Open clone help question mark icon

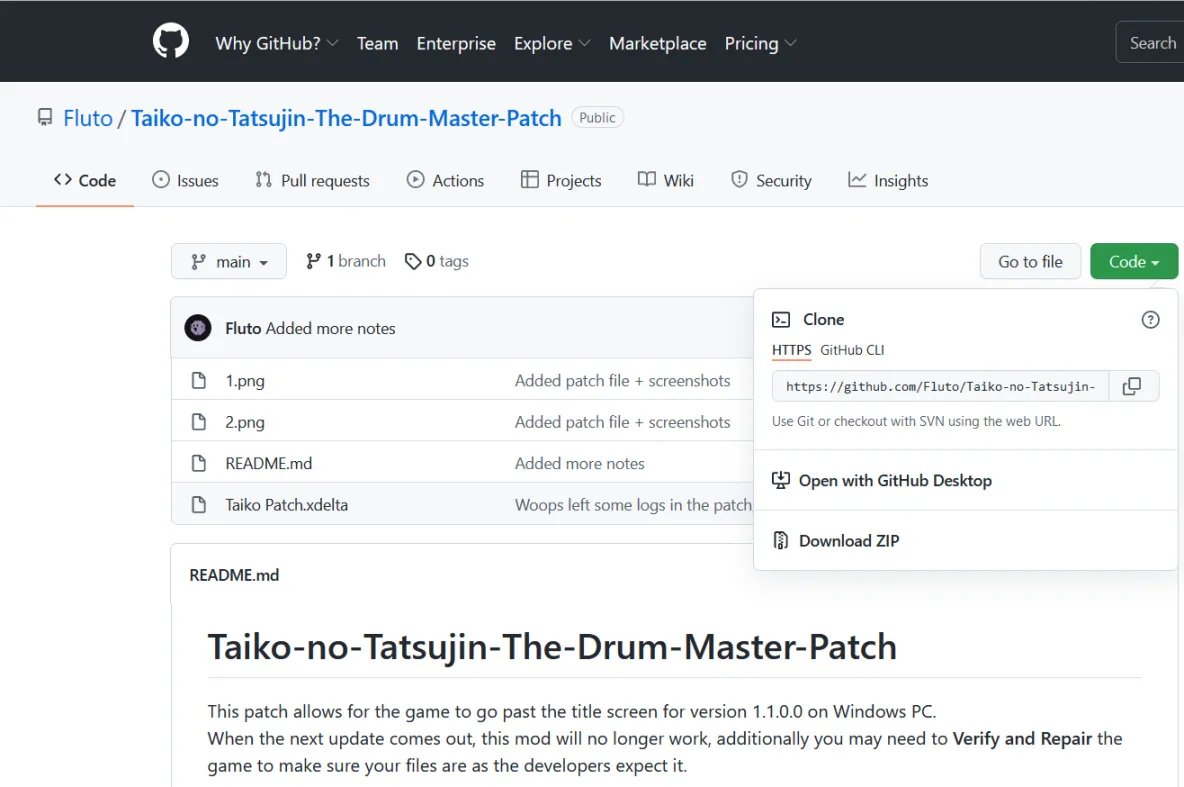click(x=1150, y=320)
